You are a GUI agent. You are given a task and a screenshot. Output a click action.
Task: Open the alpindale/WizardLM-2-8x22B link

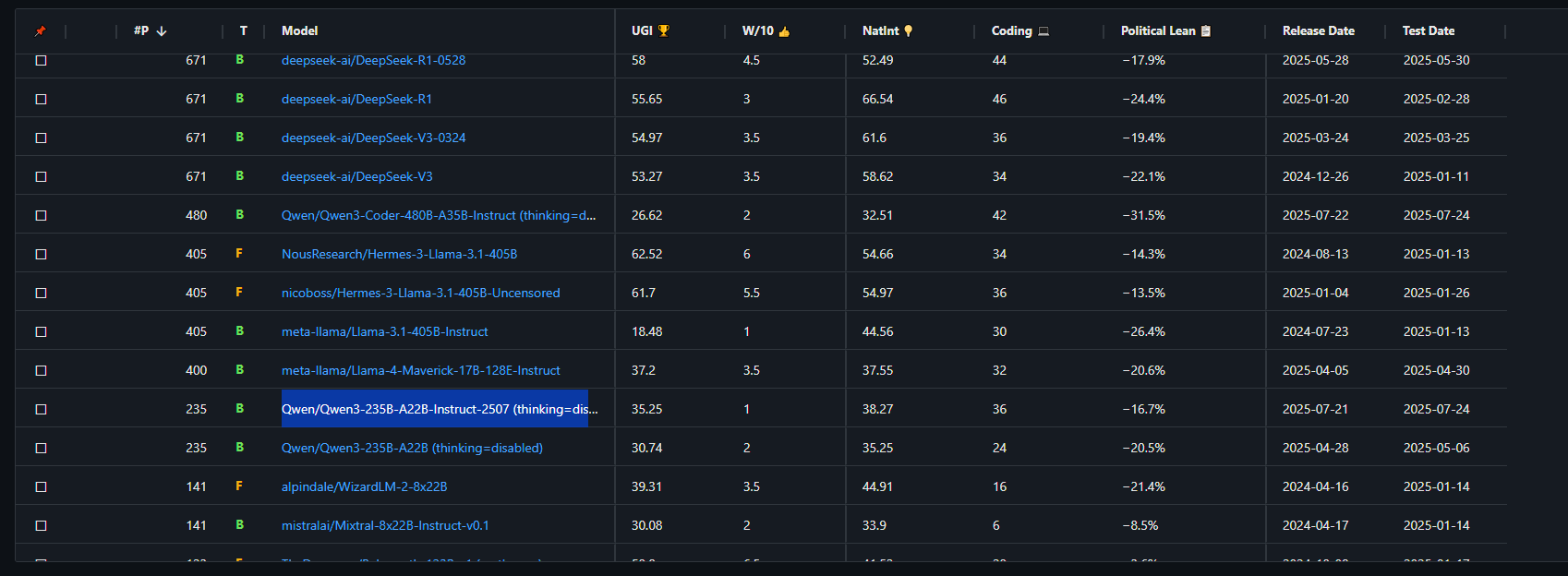[x=364, y=486]
